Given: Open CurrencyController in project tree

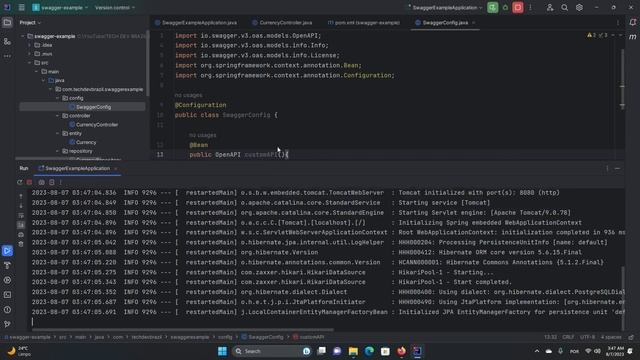Looking at the screenshot, I should tap(97, 124).
